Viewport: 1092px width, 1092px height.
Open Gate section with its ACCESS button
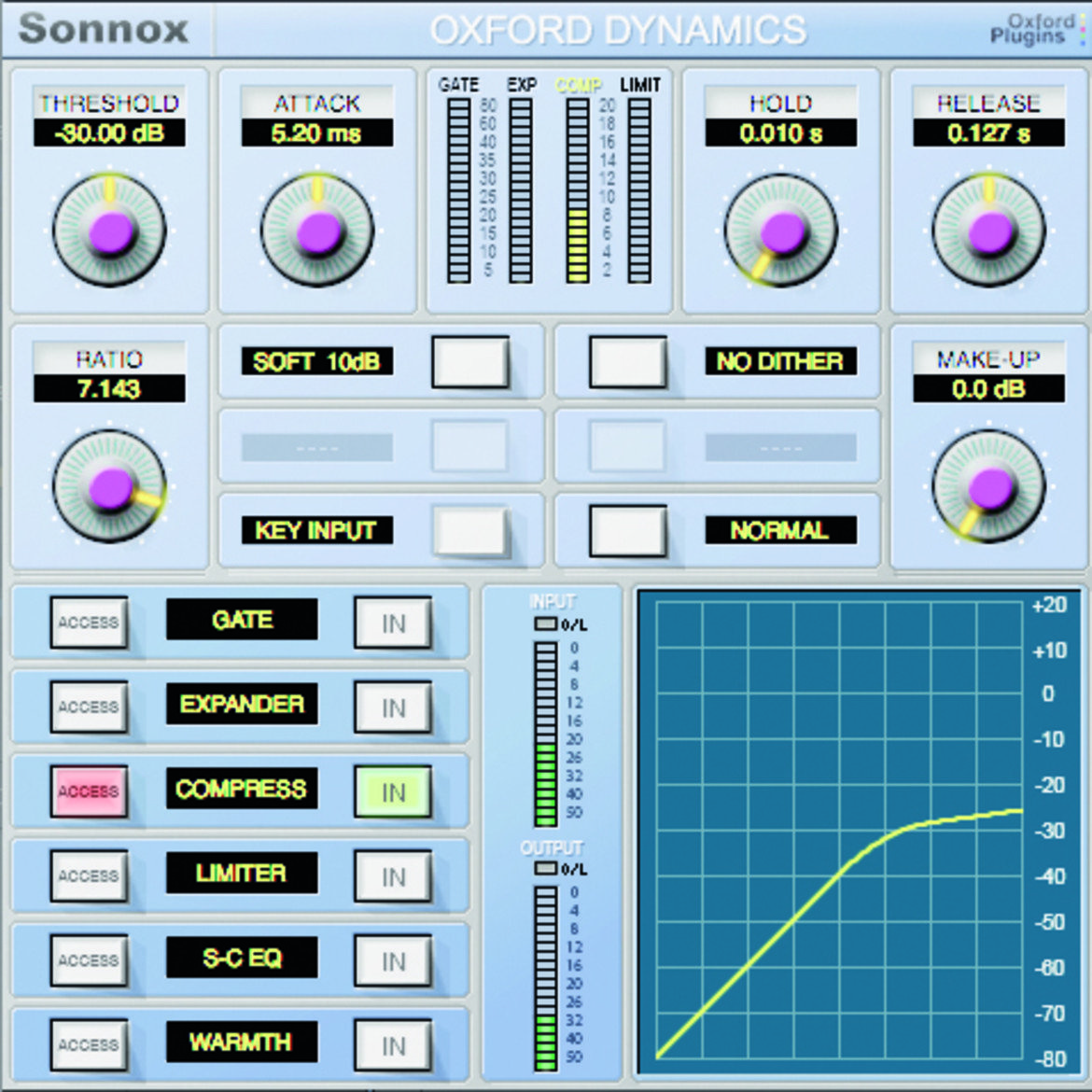tap(89, 622)
